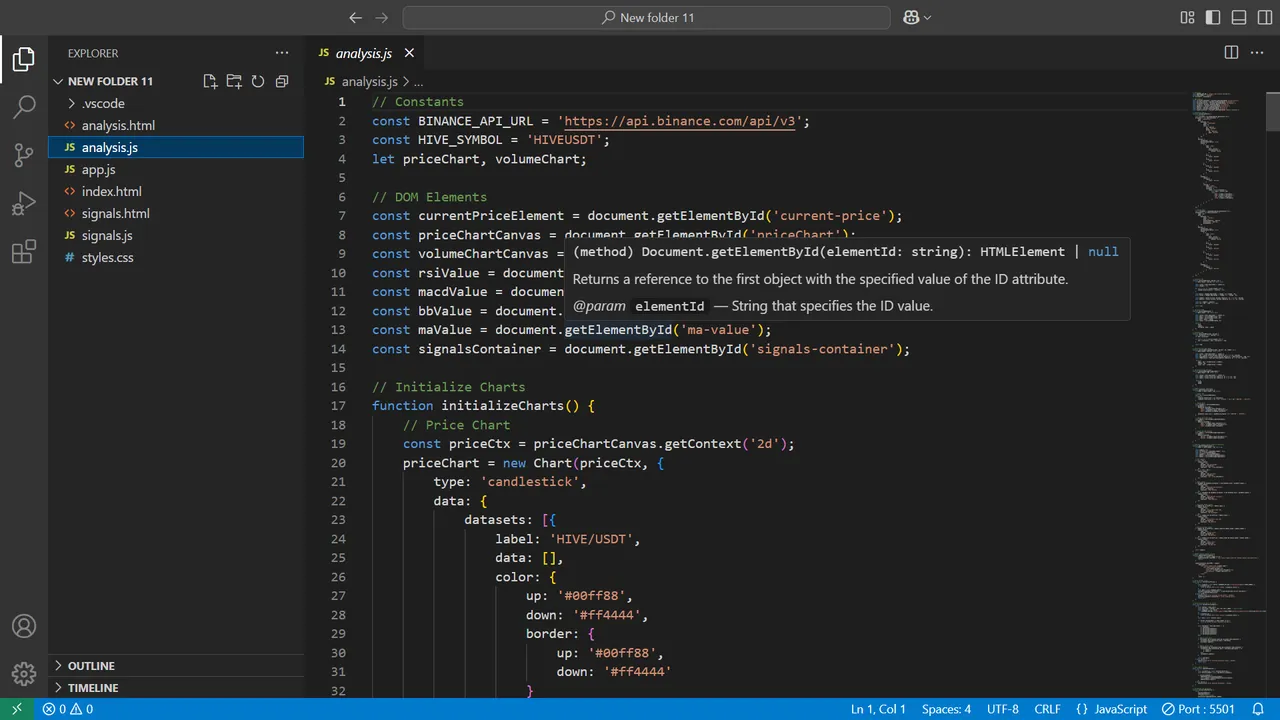This screenshot has width=1280, height=720.
Task: Open analysis.html in Explorer
Action: (118, 125)
